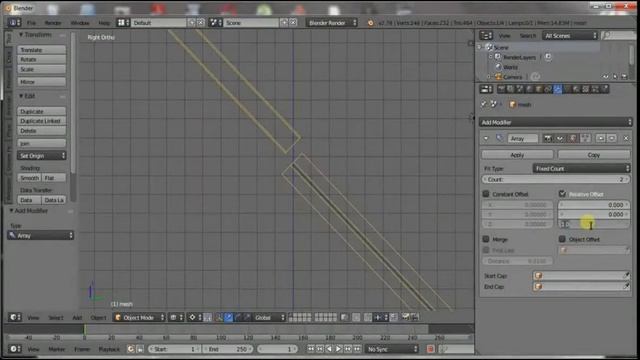This screenshot has height=360, width=640.
Task: Click the Apply modifier button
Action: pyautogui.click(x=517, y=155)
